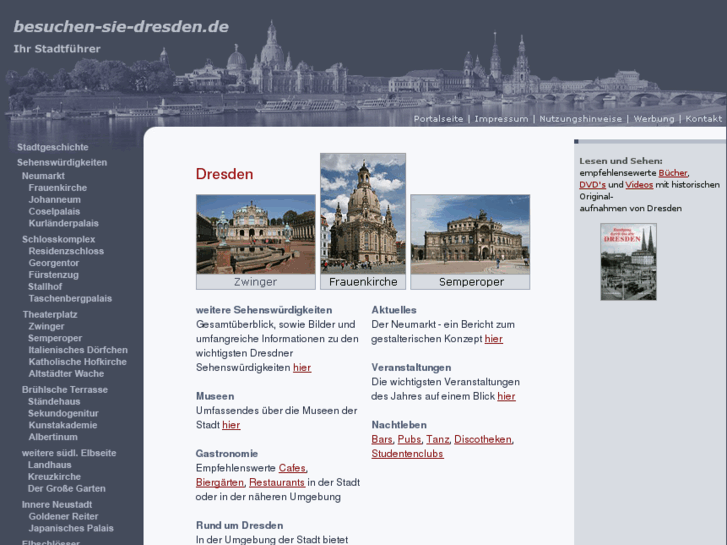The height and width of the screenshot is (545, 727).
Task: Select weitere südl. Elbseite in sidebar
Action: [x=69, y=453]
